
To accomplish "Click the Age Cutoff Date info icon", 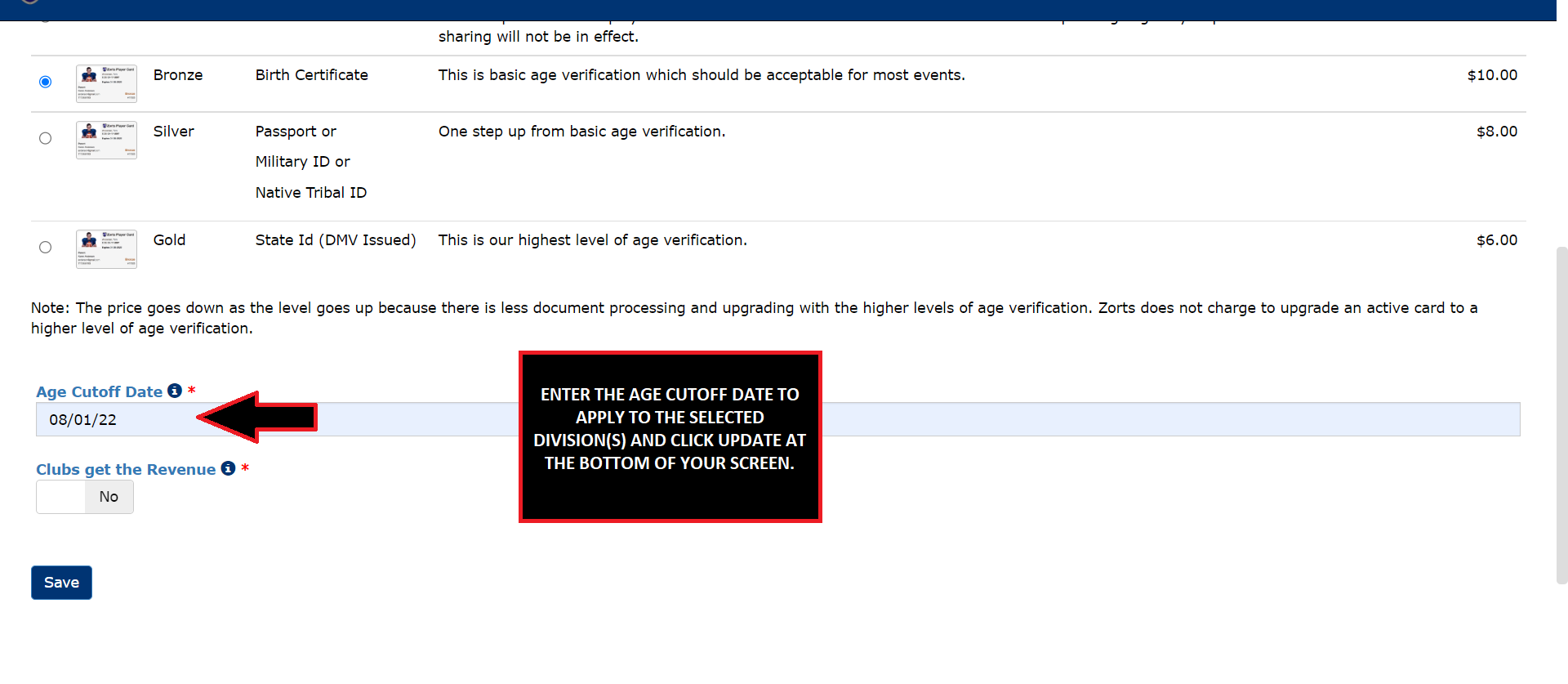I will pyautogui.click(x=175, y=391).
